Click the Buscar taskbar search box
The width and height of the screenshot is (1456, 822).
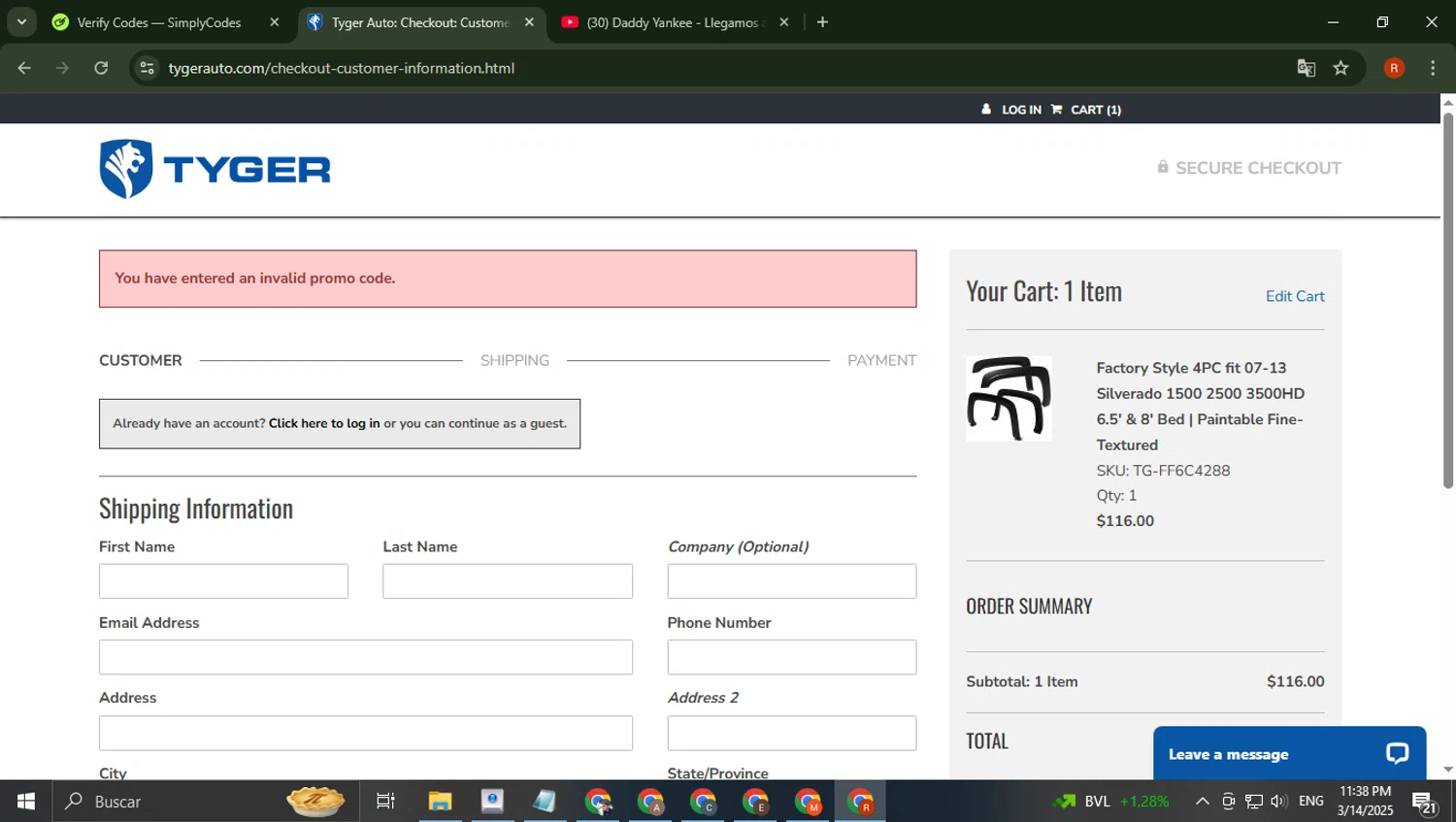(x=204, y=802)
